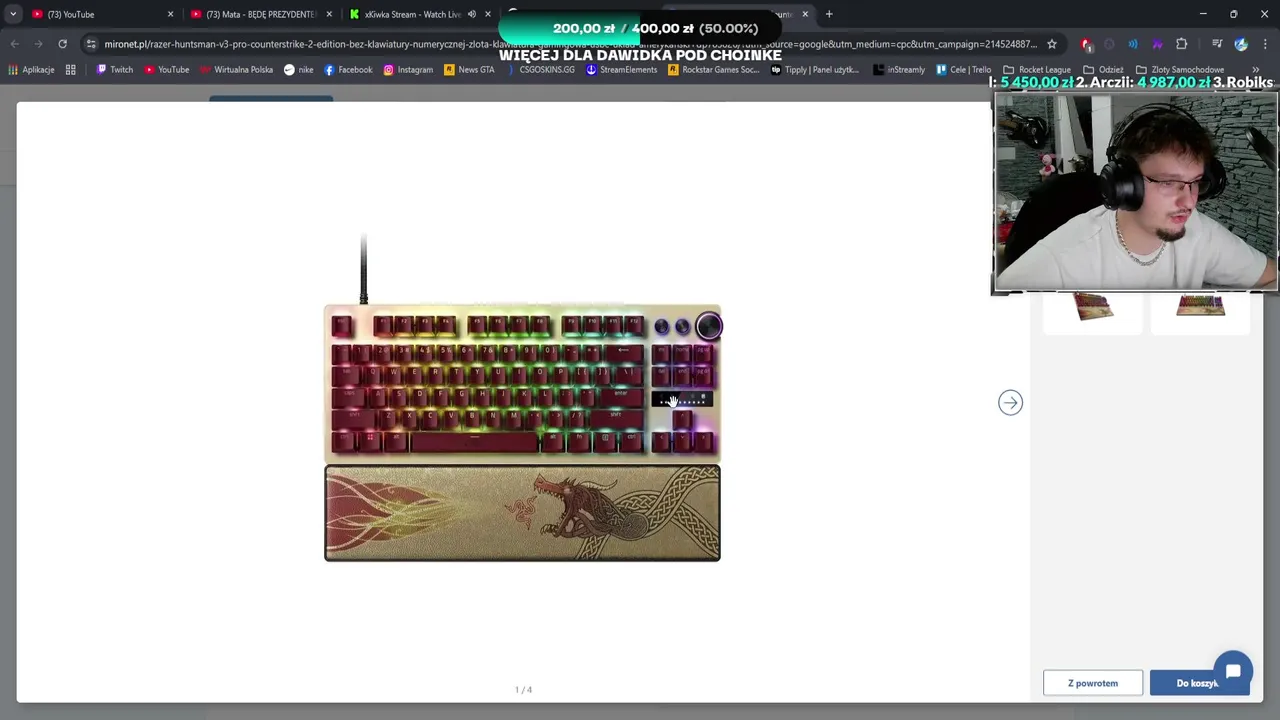1280x720 pixels.
Task: Open the Facebook bookmark
Action: 348,70
